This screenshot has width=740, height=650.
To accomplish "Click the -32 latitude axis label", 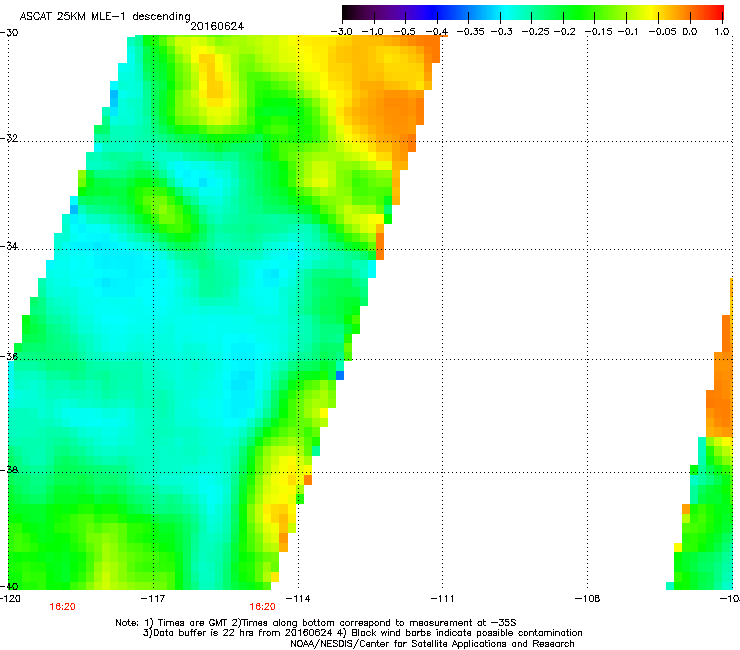I will pos(9,138).
